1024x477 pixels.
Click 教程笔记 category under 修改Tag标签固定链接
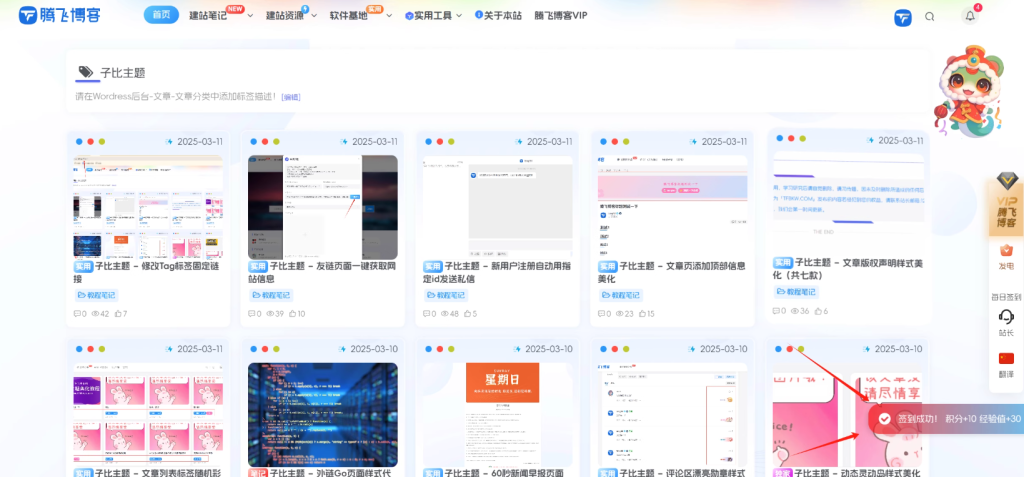pyautogui.click(x=96, y=295)
